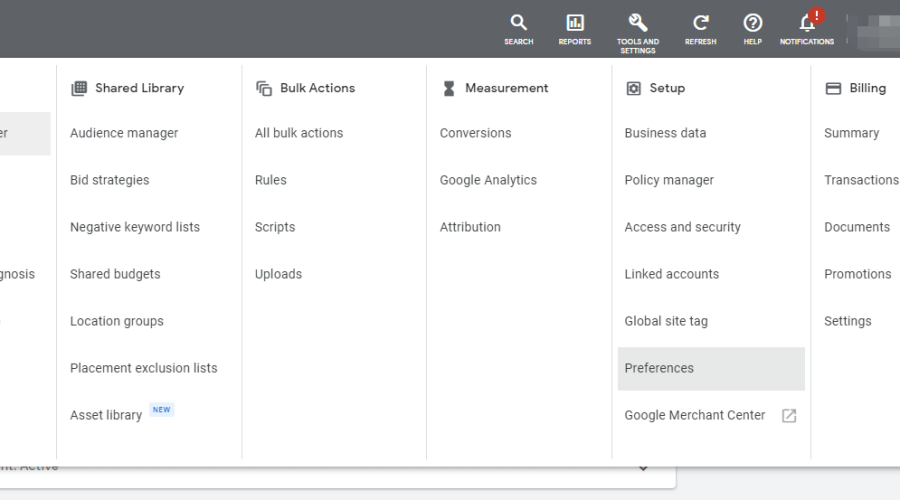This screenshot has height=500, width=900.
Task: Click the Search magnifier icon
Action: [x=518, y=23]
